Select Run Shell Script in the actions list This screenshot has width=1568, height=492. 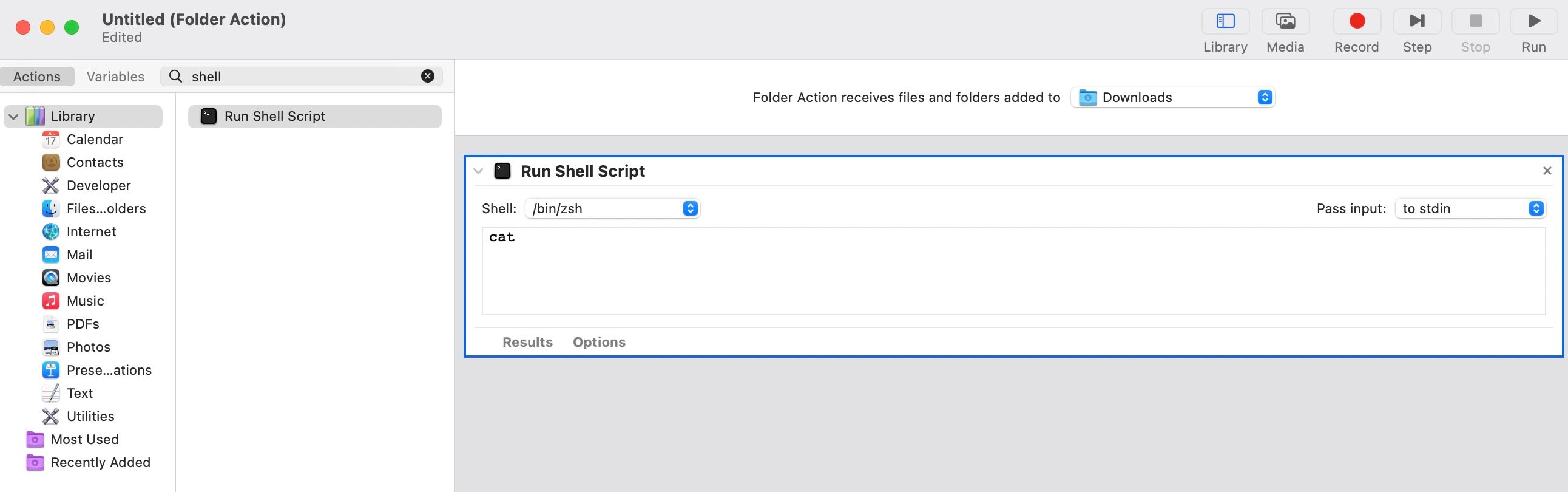point(274,116)
